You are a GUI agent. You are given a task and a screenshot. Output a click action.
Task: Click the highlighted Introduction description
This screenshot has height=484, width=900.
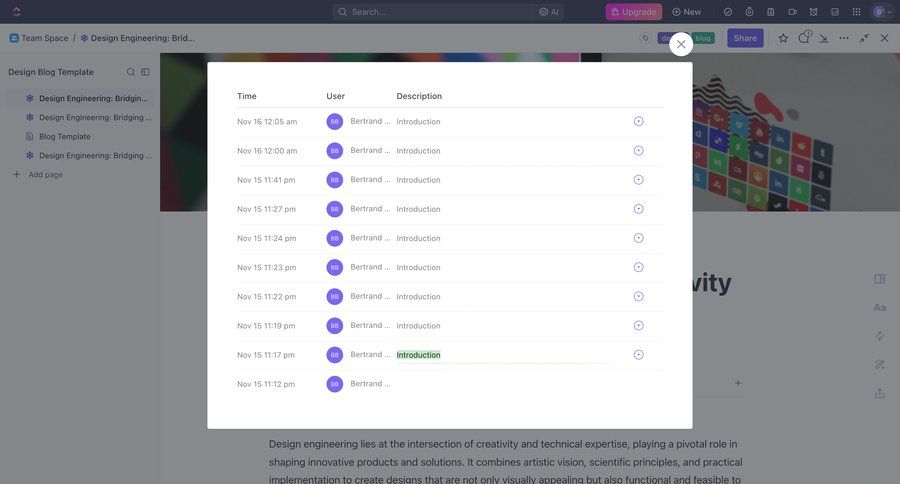click(418, 355)
